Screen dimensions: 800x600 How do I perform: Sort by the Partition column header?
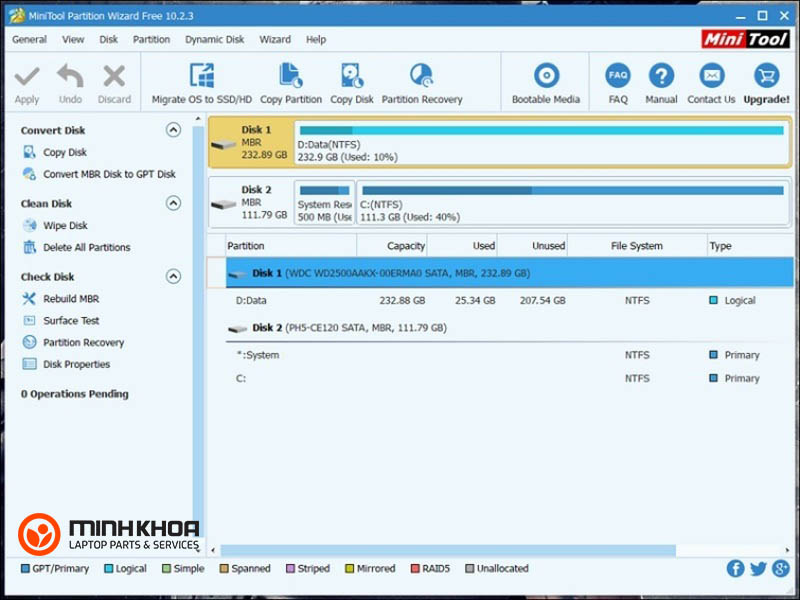point(291,246)
